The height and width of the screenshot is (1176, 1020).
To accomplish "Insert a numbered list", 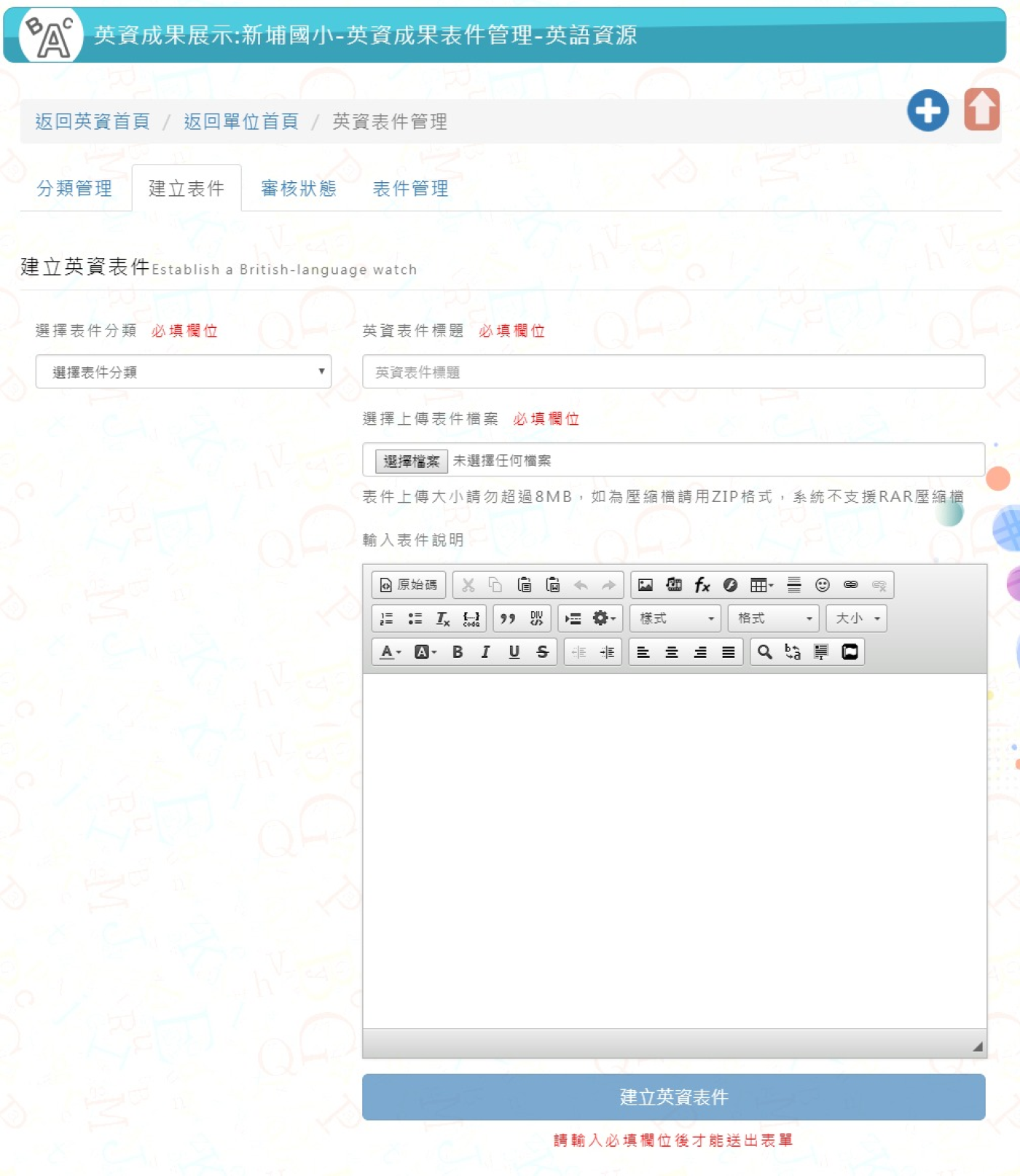I will (x=386, y=619).
